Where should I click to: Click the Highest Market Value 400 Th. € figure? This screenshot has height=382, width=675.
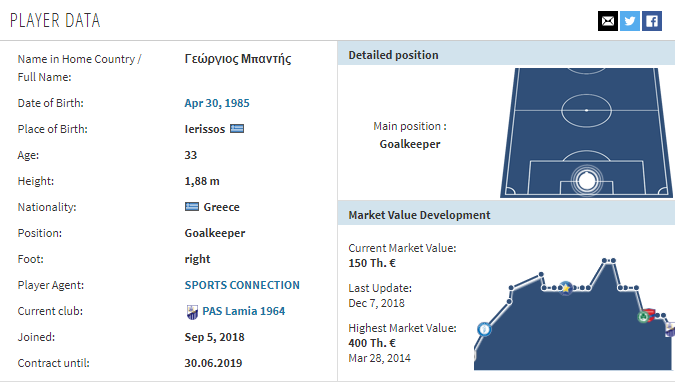click(x=372, y=343)
